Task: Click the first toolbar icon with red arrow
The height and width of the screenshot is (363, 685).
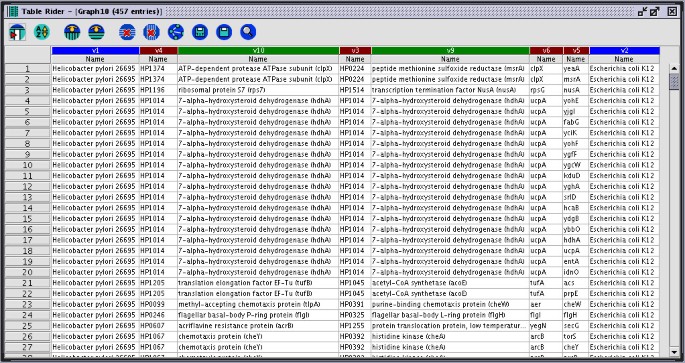Action: pos(17,32)
